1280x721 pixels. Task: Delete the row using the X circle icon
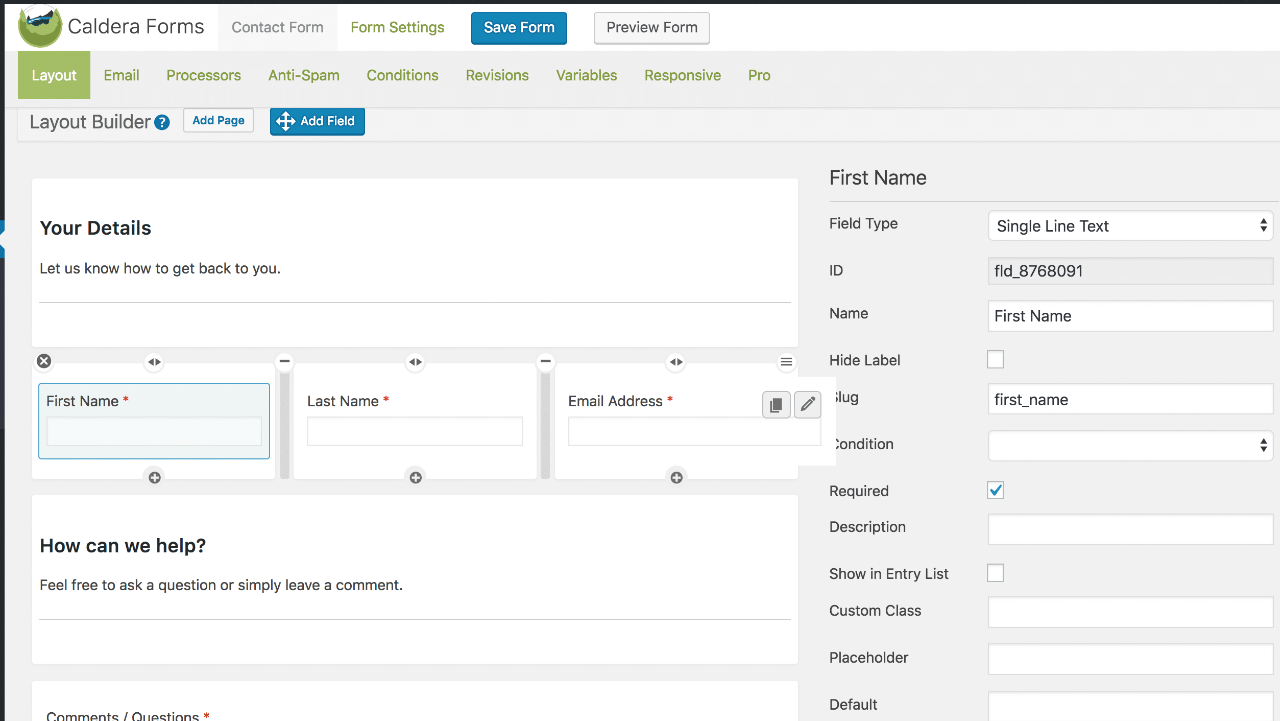tap(44, 361)
